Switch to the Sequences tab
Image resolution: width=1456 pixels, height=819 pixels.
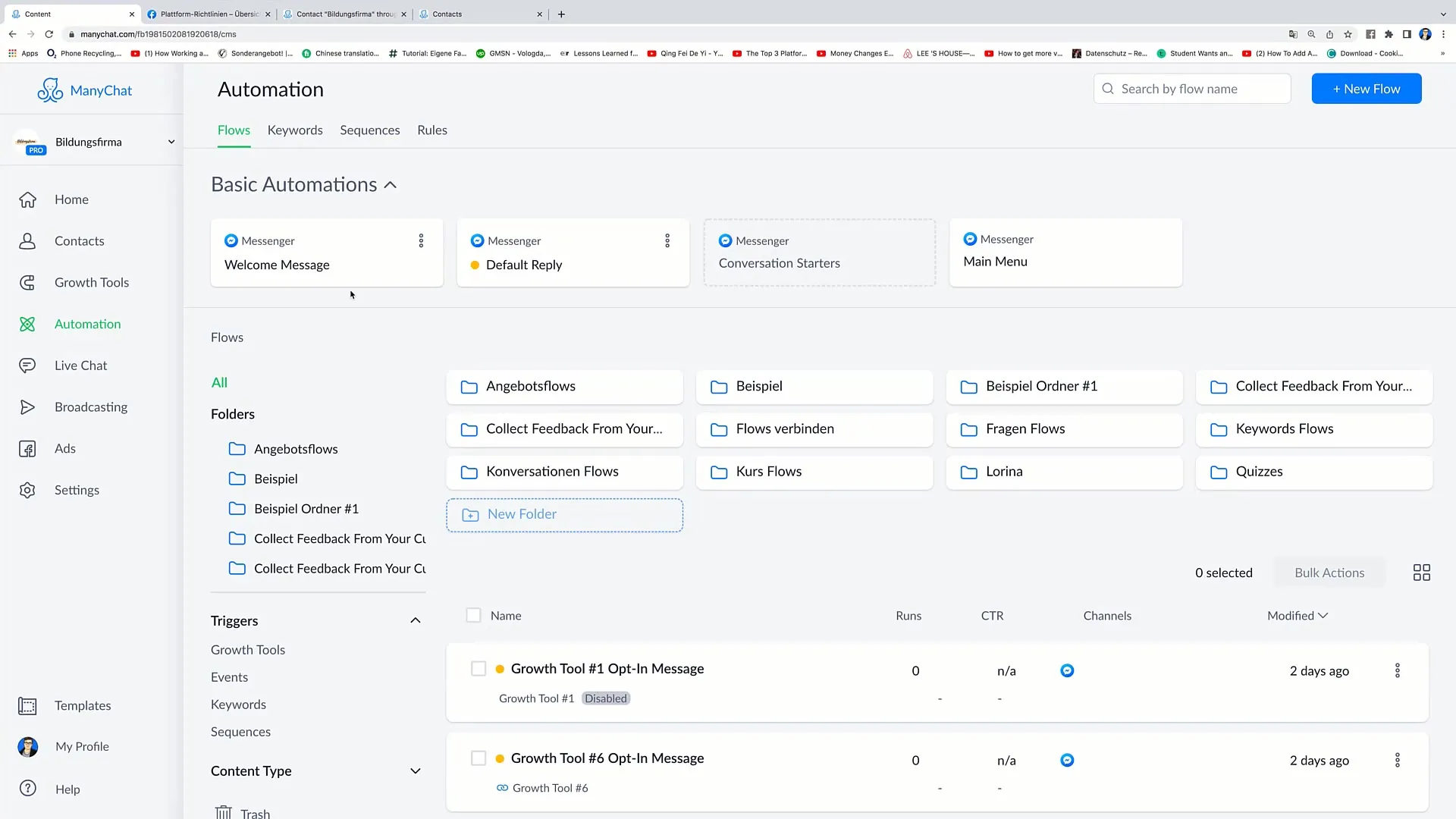370,129
